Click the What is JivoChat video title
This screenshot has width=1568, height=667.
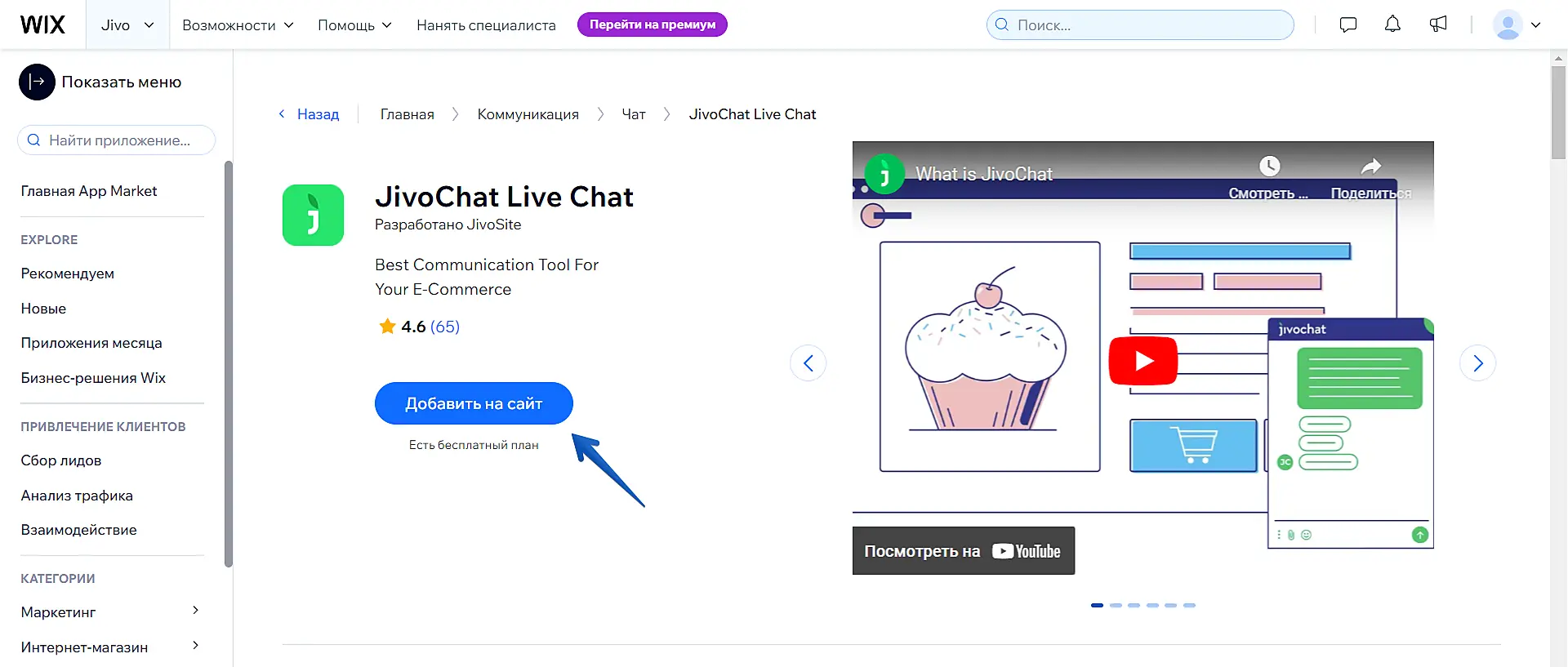pos(984,174)
